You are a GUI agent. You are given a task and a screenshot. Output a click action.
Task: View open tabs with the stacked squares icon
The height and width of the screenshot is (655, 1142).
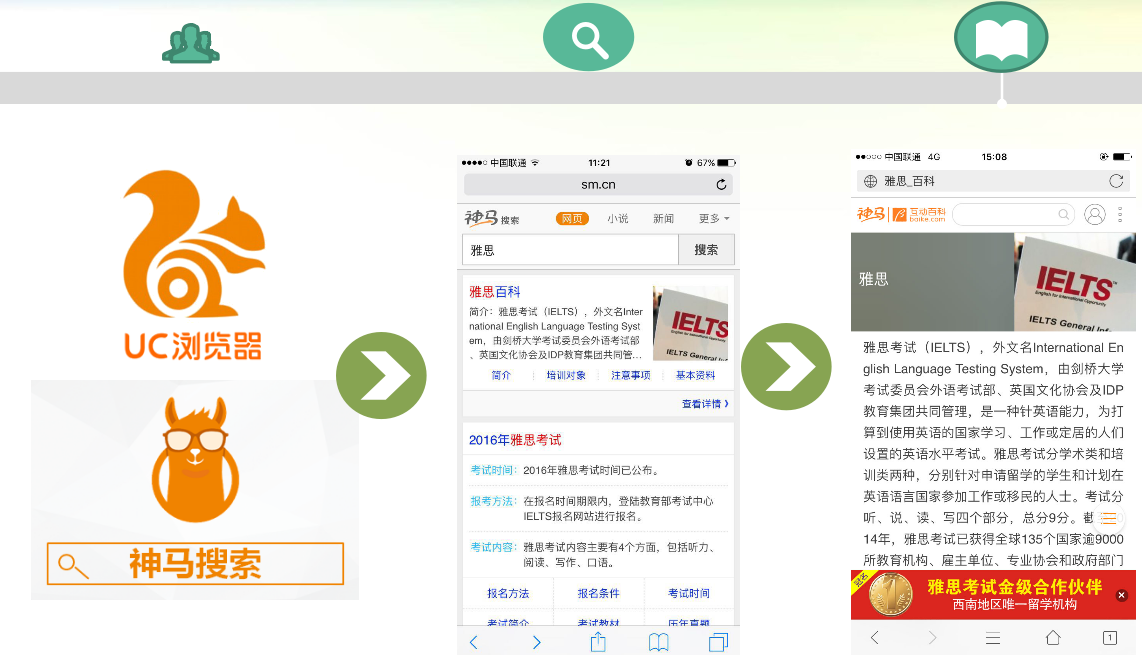pyautogui.click(x=719, y=641)
